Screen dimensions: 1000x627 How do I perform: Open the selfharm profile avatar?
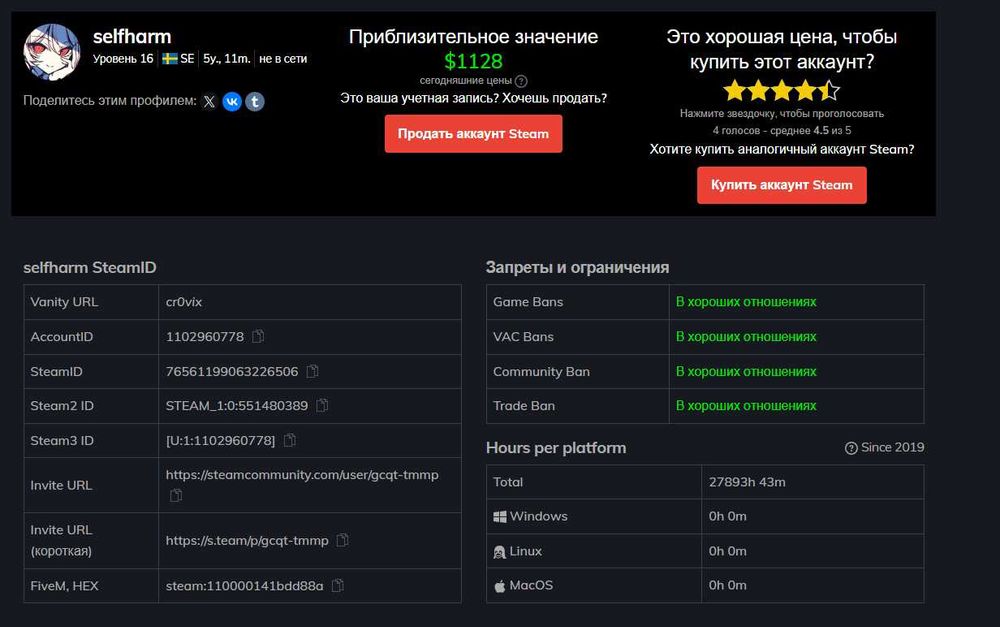coord(52,52)
